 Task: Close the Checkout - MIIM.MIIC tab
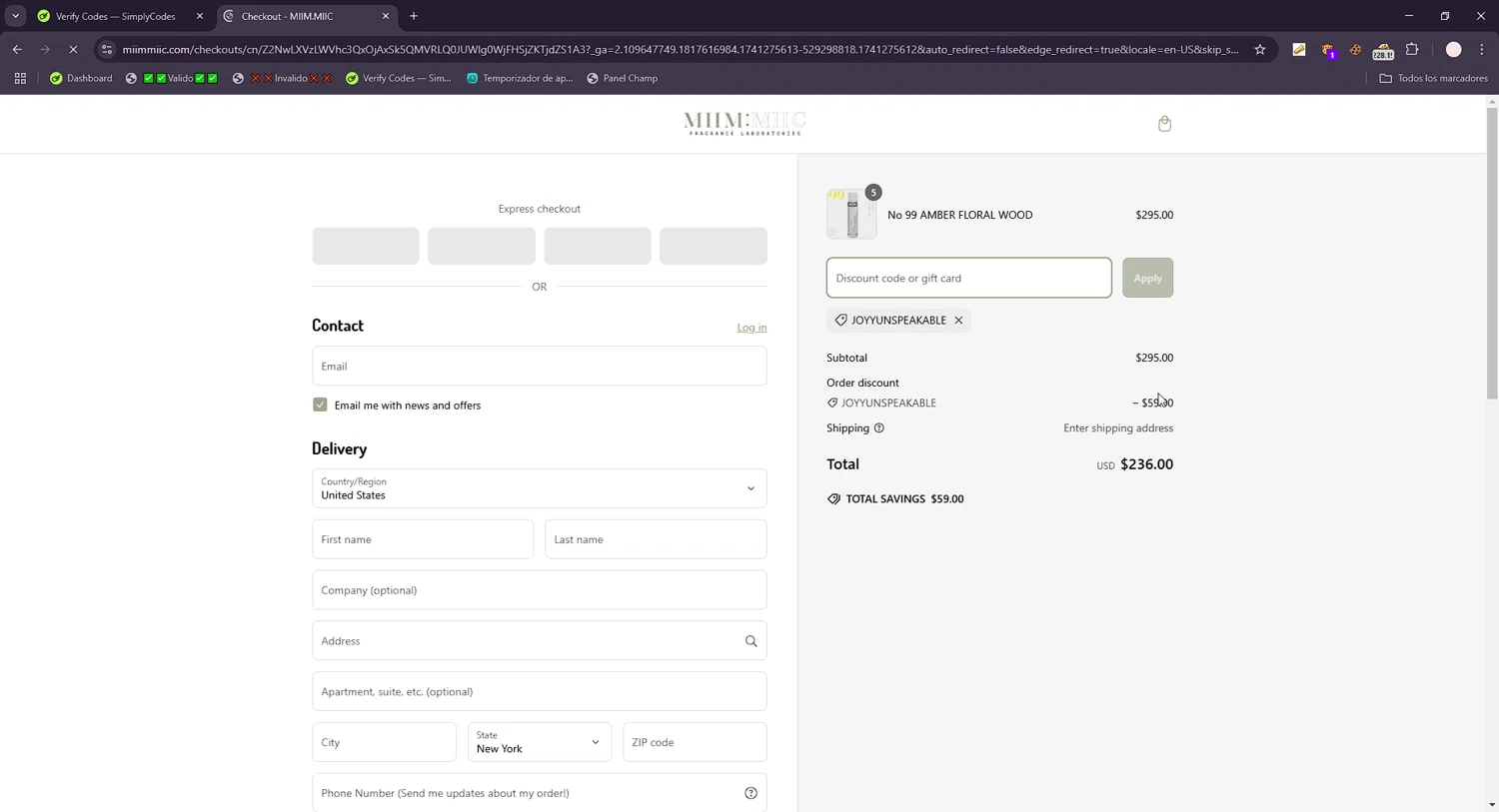[386, 16]
